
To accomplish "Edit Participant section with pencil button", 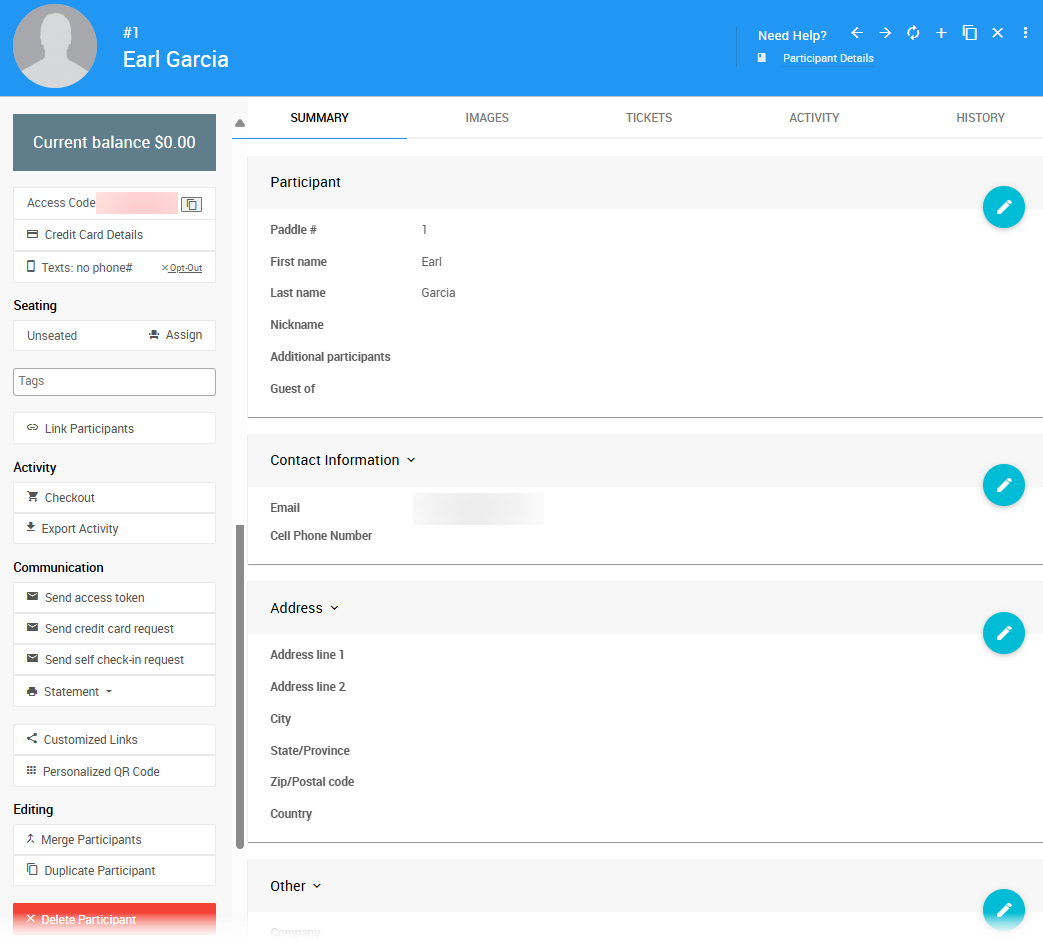I will click(1003, 207).
